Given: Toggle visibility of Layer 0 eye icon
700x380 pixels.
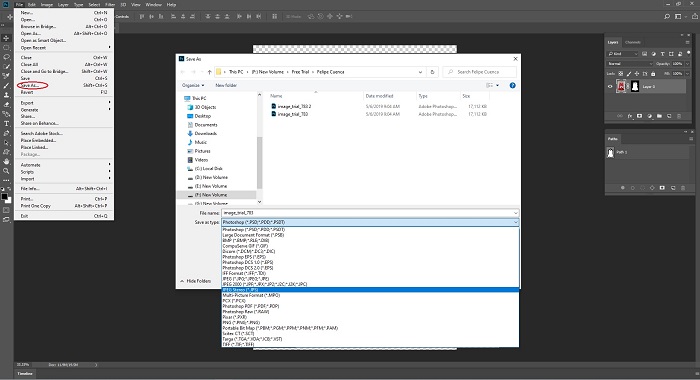Looking at the screenshot, I should (610, 87).
